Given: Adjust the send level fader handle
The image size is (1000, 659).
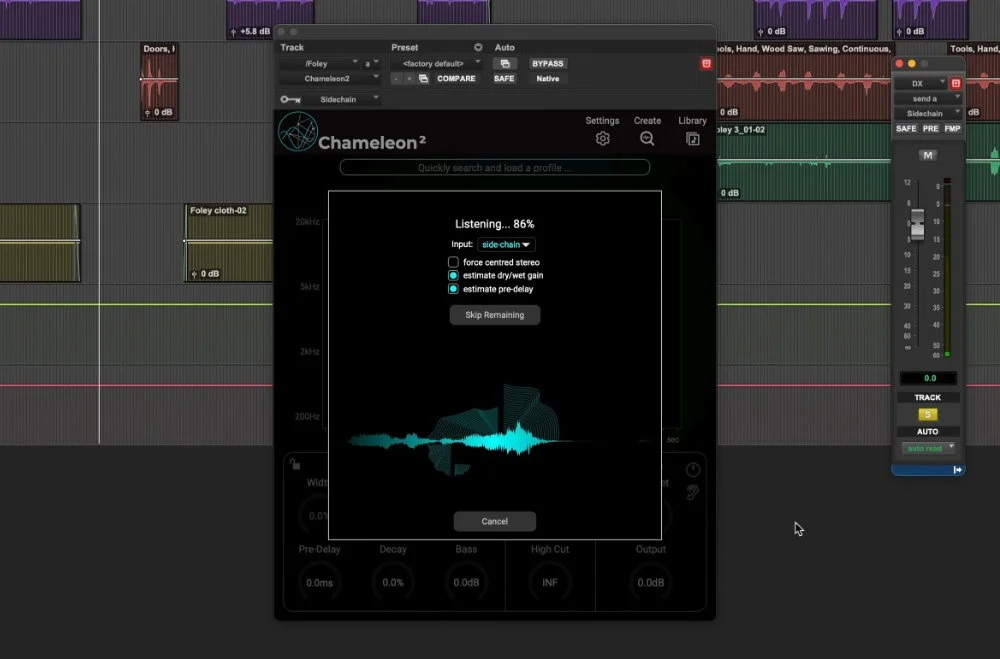Looking at the screenshot, I should click(x=917, y=224).
